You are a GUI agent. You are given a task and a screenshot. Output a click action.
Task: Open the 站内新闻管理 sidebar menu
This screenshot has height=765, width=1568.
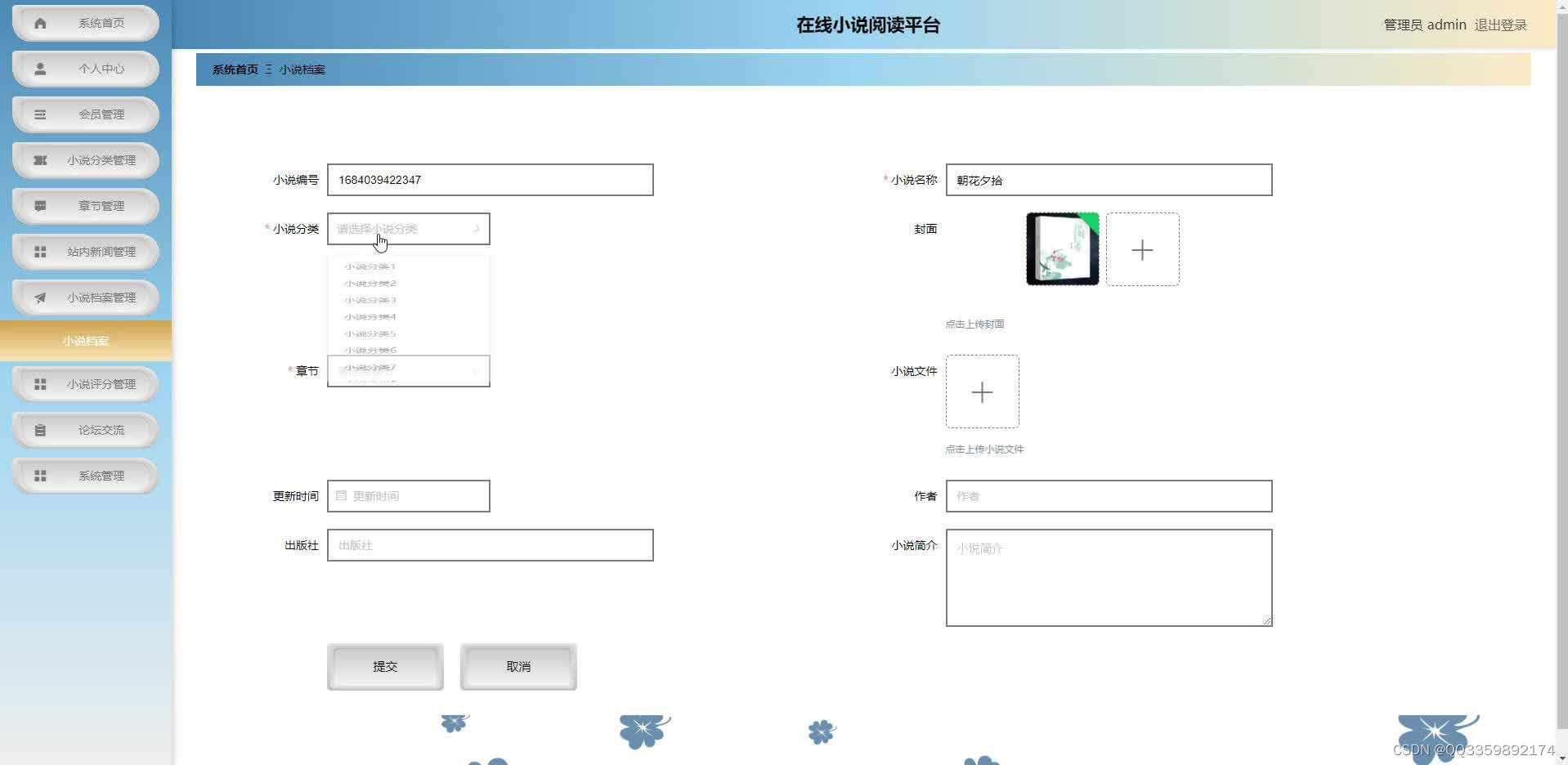[86, 252]
